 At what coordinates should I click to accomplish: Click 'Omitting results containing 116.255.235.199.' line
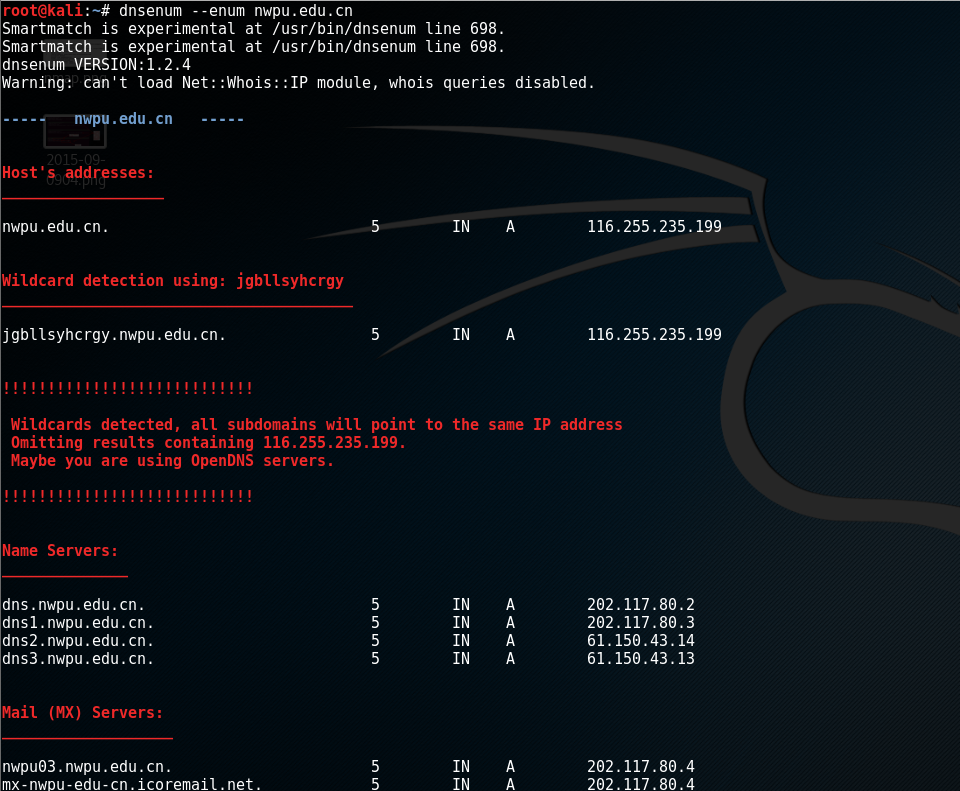(x=208, y=443)
